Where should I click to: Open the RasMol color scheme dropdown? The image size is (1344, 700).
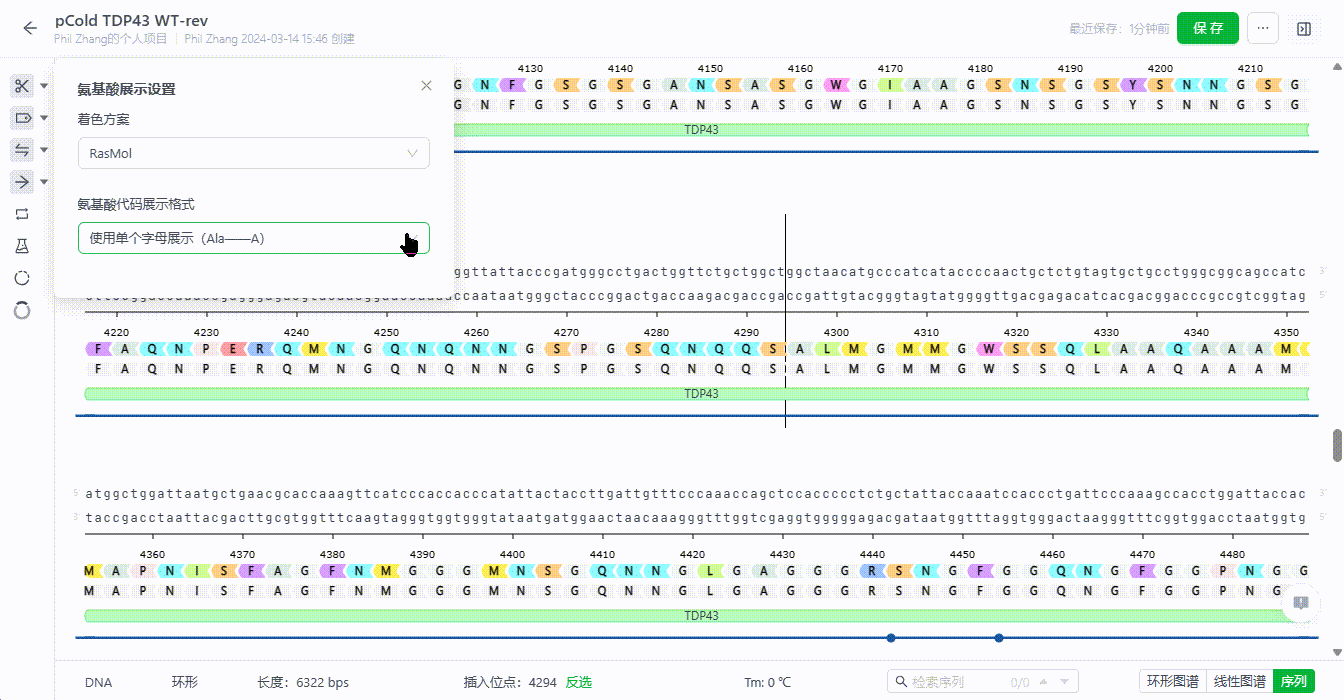[254, 153]
